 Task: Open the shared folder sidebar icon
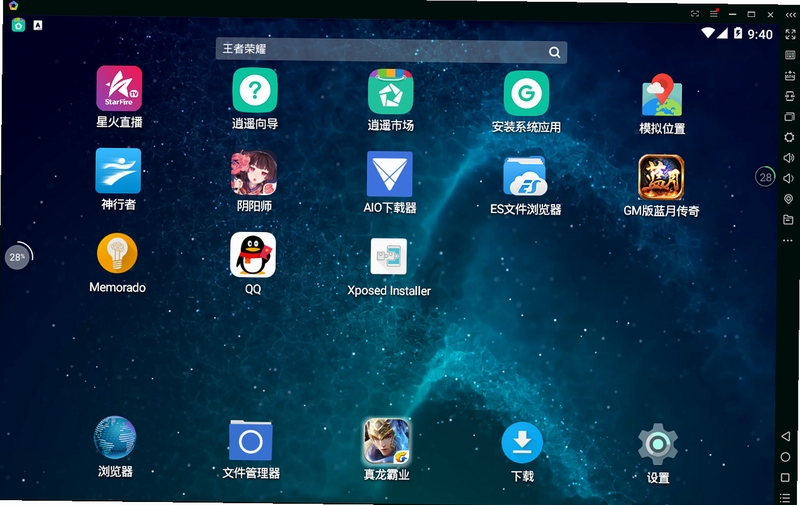click(788, 220)
